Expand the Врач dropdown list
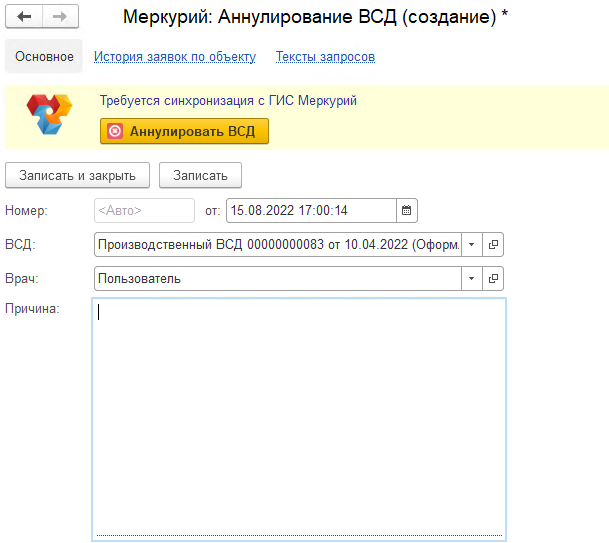 [471, 278]
